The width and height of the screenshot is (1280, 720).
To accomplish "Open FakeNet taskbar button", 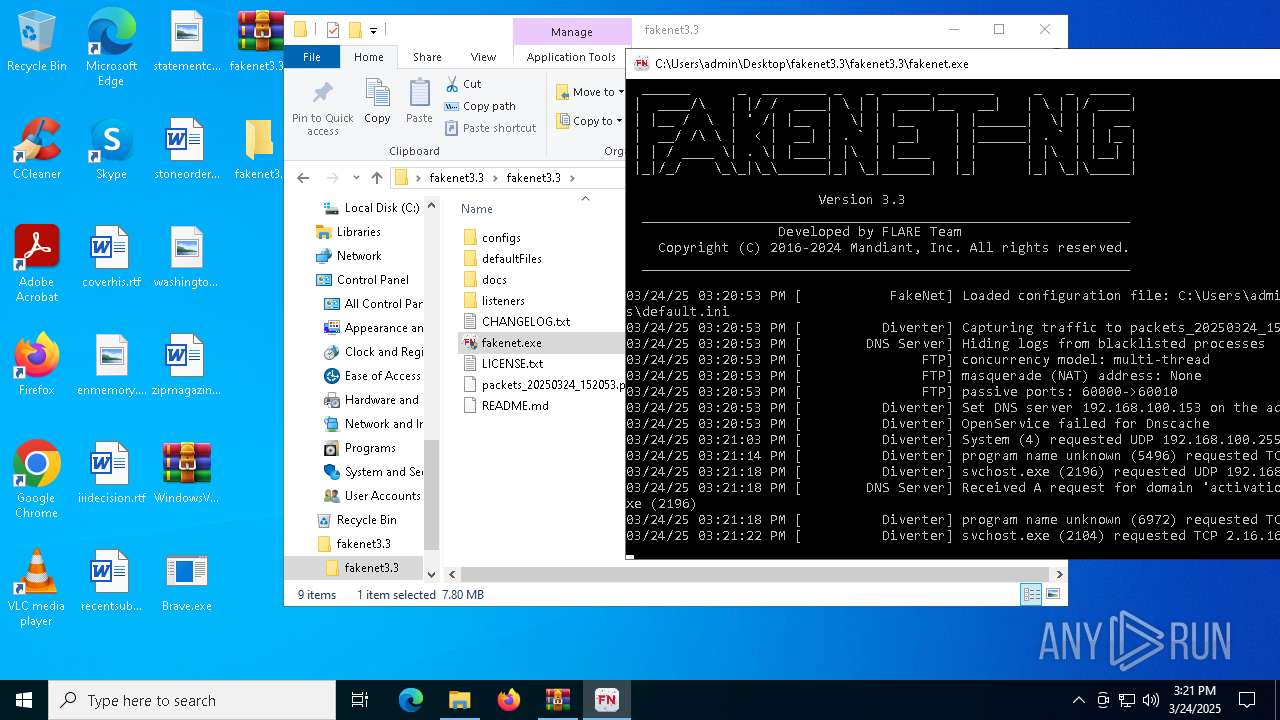I will tap(607, 700).
